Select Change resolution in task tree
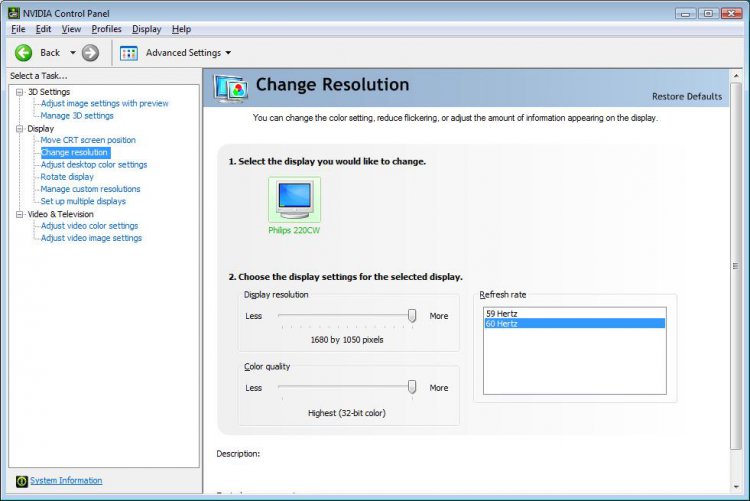Screen dimensions: 750x501 74,153
